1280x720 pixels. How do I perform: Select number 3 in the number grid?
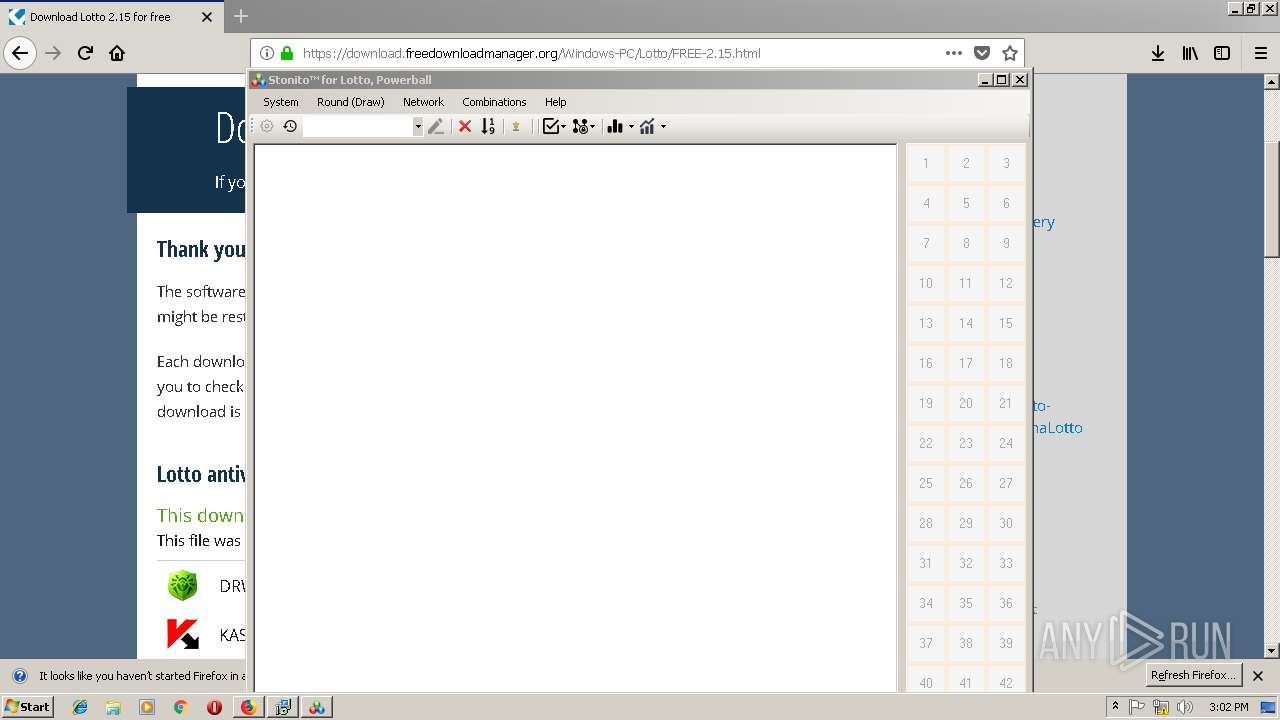(1006, 163)
